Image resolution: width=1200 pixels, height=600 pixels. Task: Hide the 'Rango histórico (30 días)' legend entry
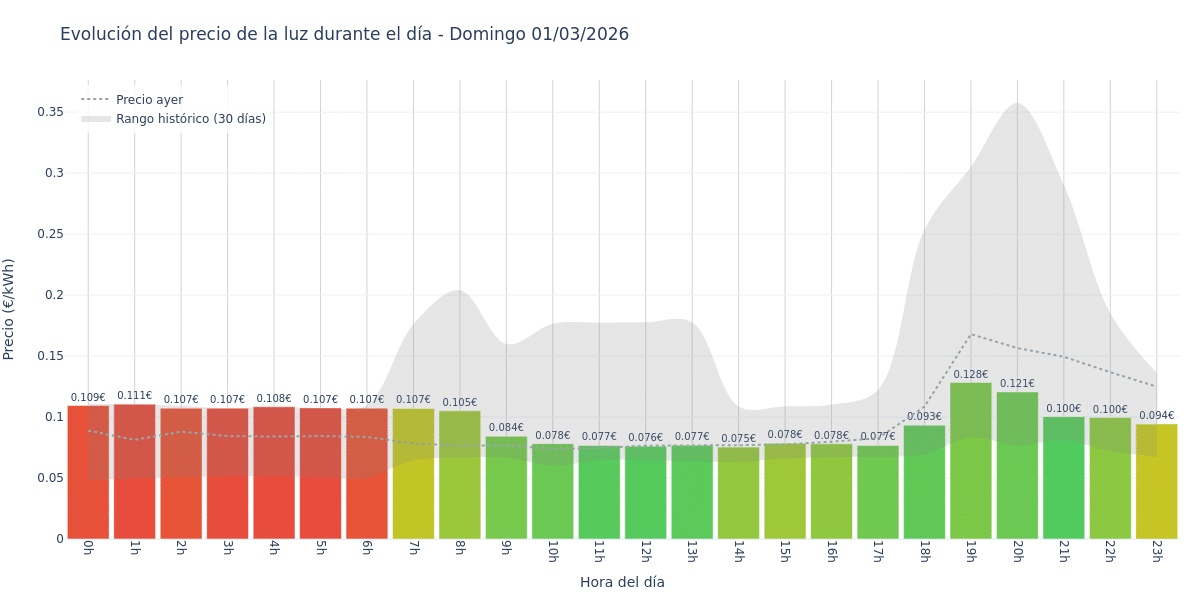point(190,119)
